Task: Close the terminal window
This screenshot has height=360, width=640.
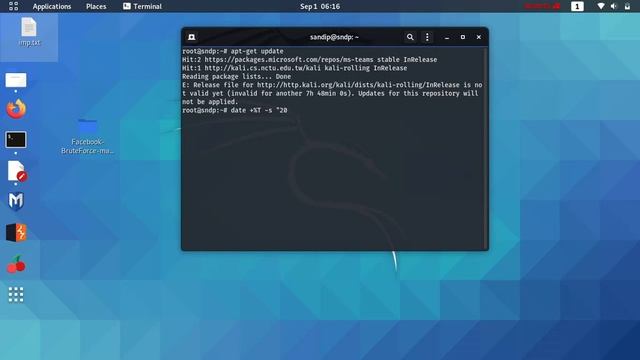Action: click(478, 37)
